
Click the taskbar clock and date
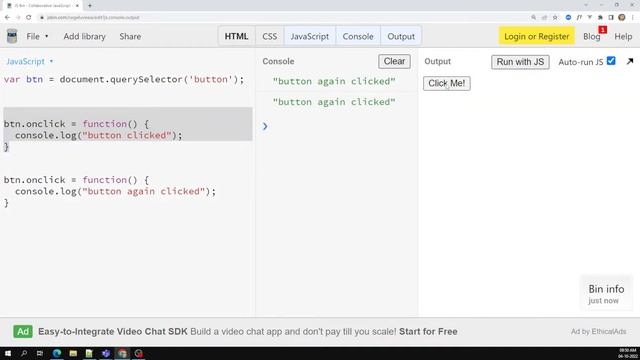[627, 353]
